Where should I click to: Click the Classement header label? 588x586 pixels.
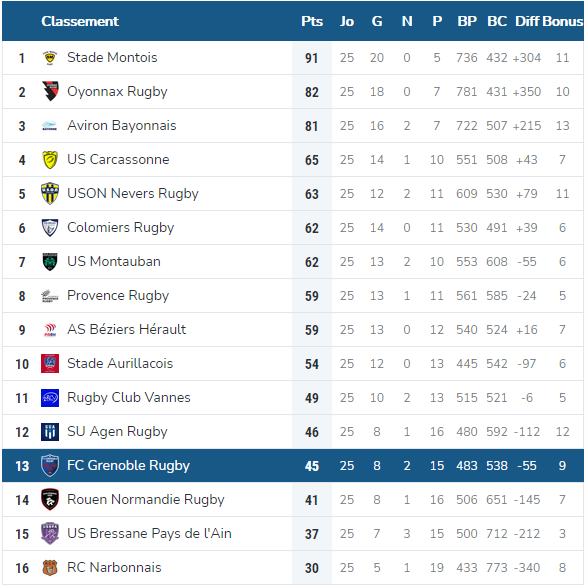coord(80,21)
